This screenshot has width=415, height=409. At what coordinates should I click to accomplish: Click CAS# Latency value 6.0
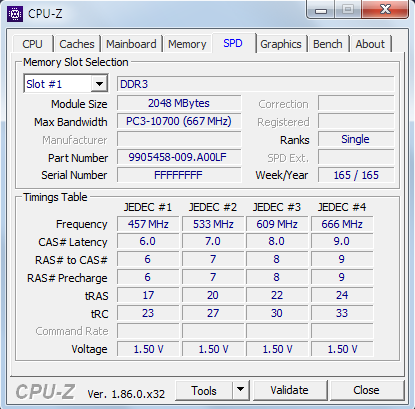tap(148, 241)
